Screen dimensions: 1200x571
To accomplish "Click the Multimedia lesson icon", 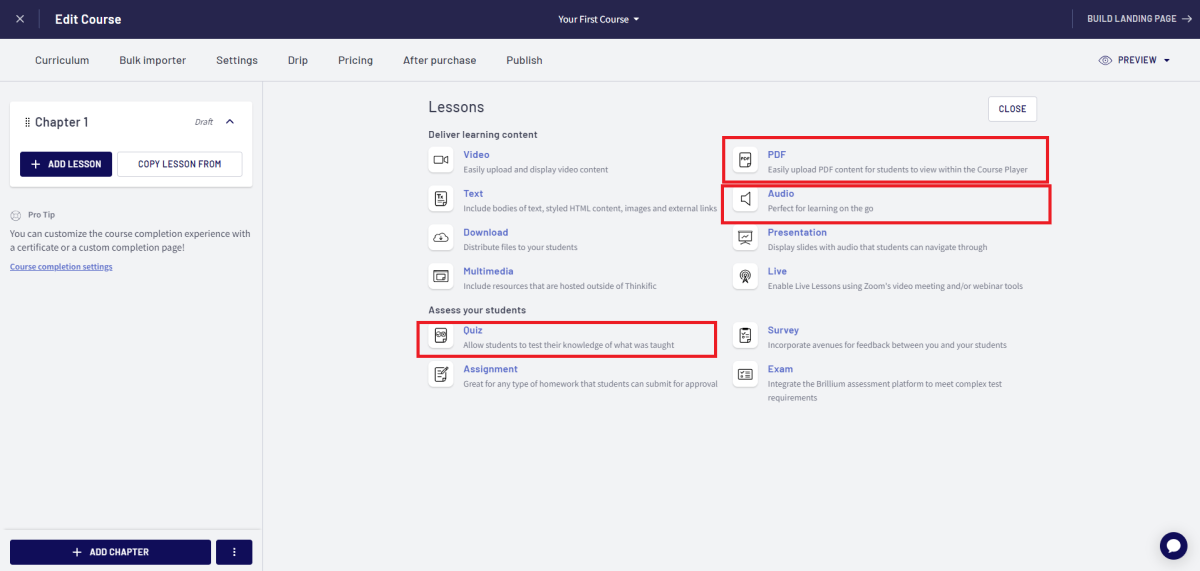I will pos(441,277).
